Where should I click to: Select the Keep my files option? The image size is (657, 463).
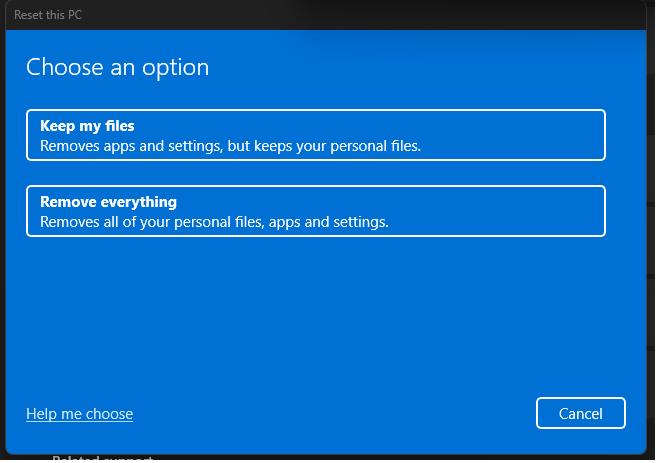click(315, 135)
